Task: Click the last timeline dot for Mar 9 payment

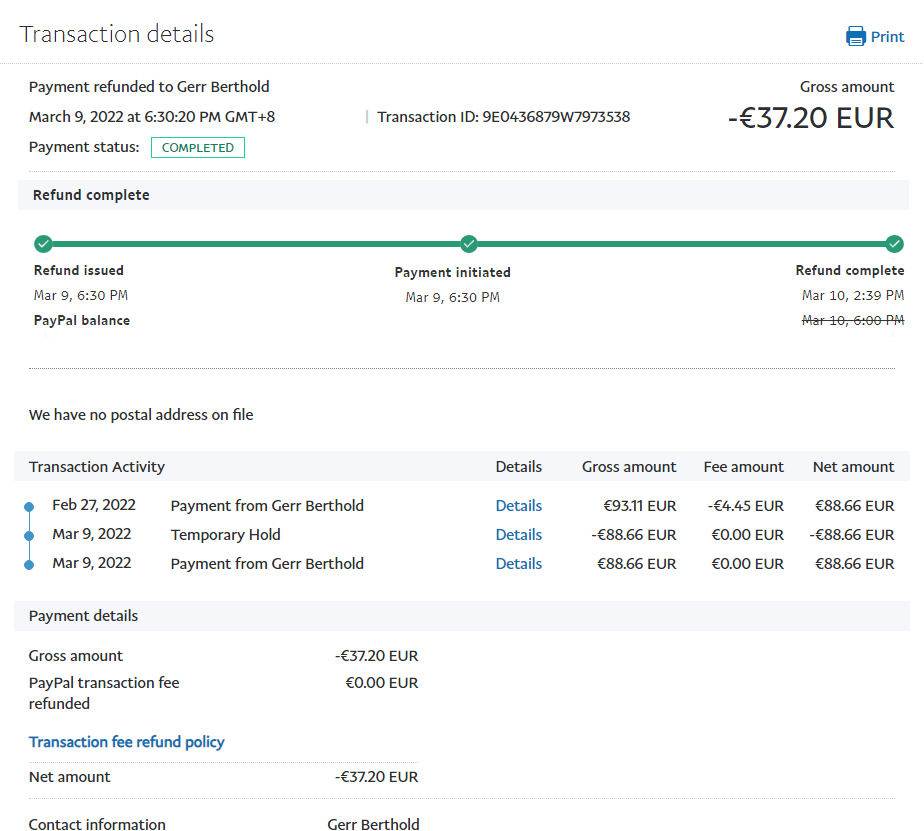Action: [x=29, y=565]
